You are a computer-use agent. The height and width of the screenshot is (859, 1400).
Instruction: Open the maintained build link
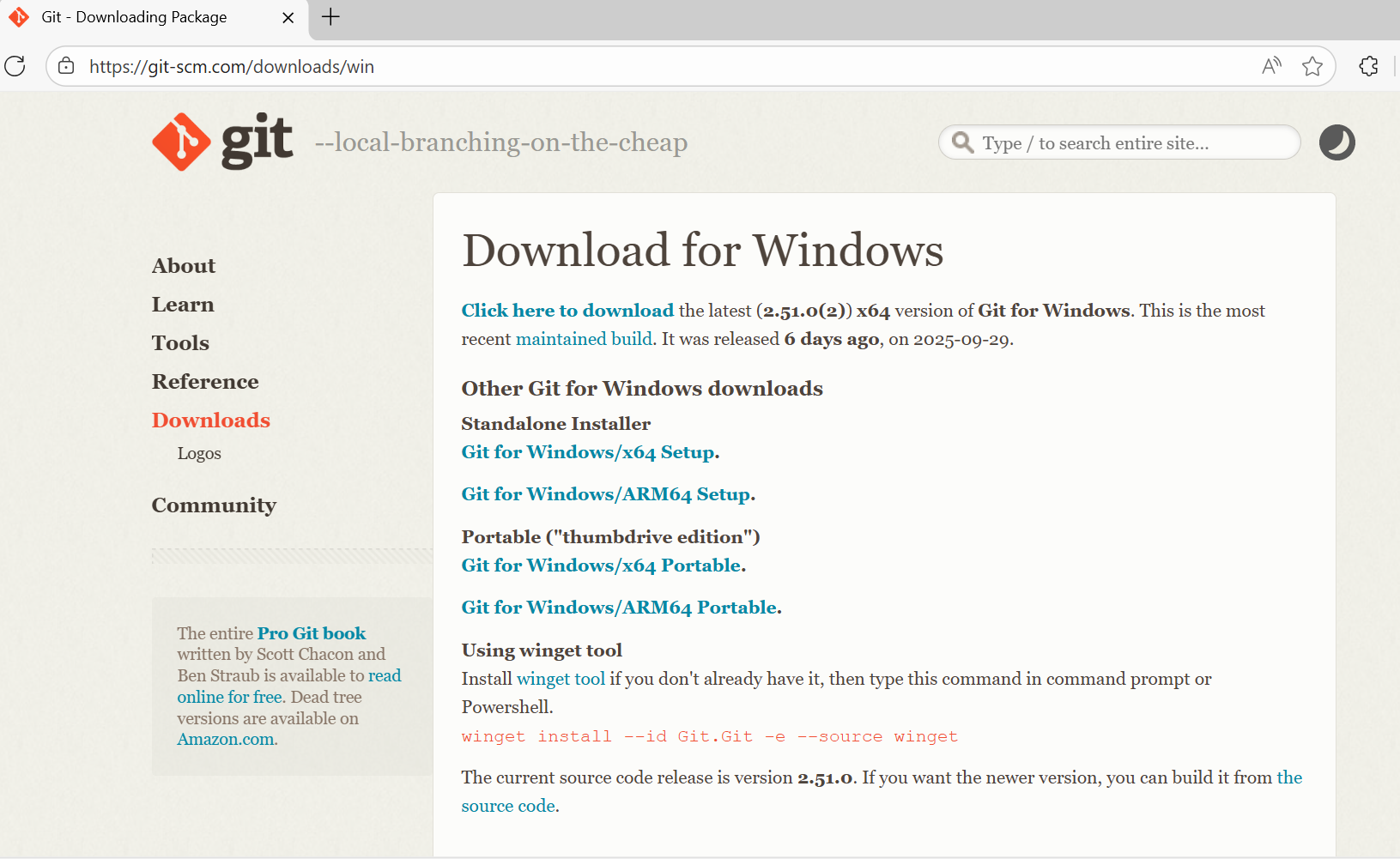pyautogui.click(x=583, y=338)
